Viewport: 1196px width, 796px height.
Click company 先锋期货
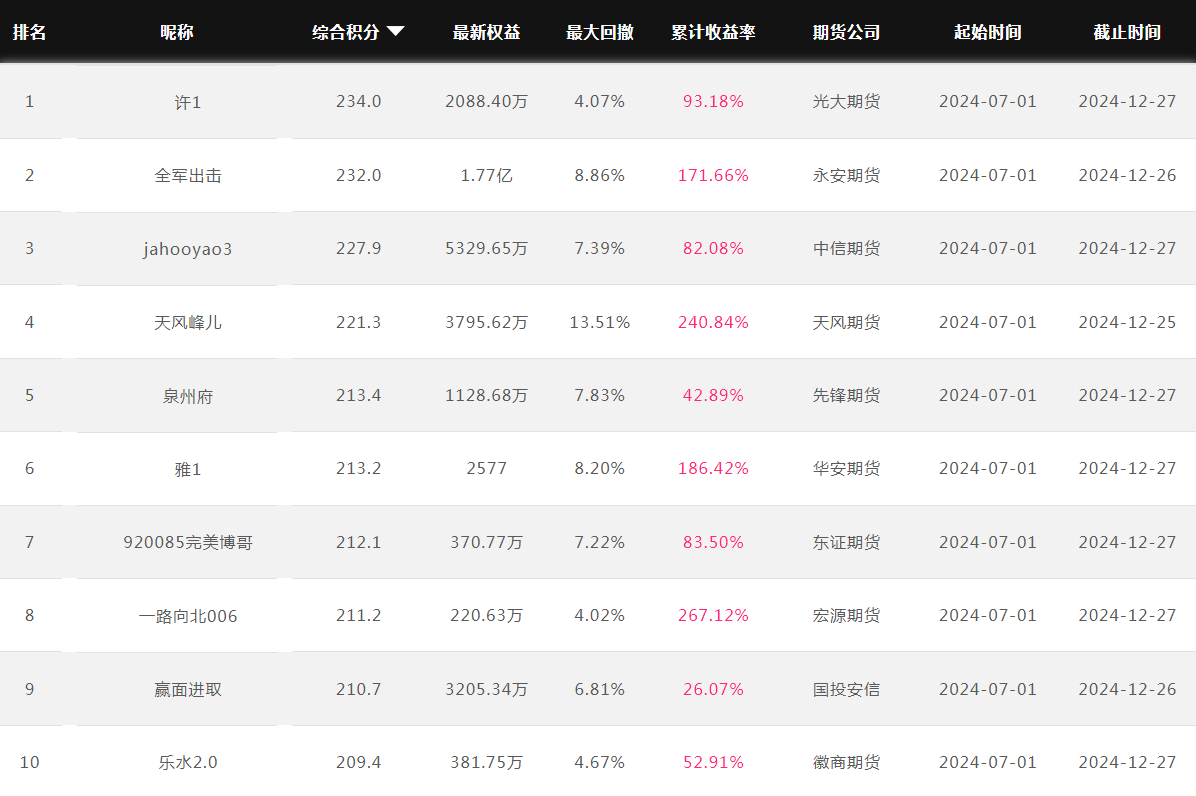[846, 395]
